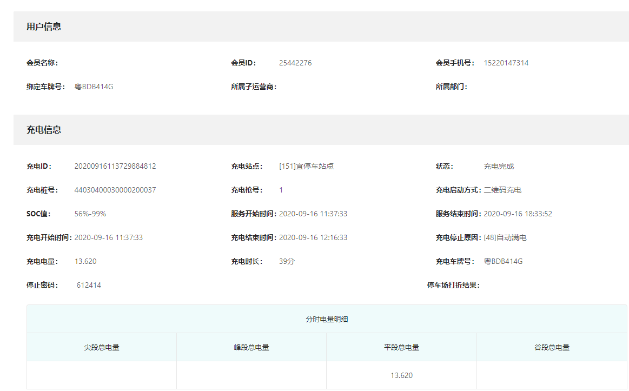Screen dimensions: 629x391
Task: Click the 充电枪号 value 1
Action: tap(281, 190)
